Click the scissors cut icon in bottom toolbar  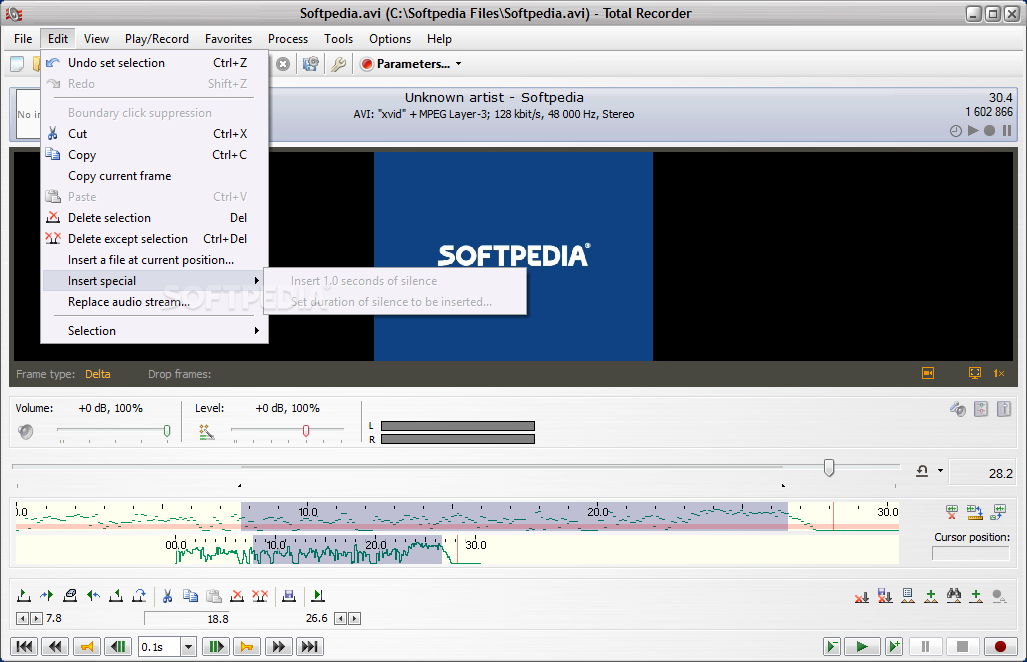click(x=168, y=595)
